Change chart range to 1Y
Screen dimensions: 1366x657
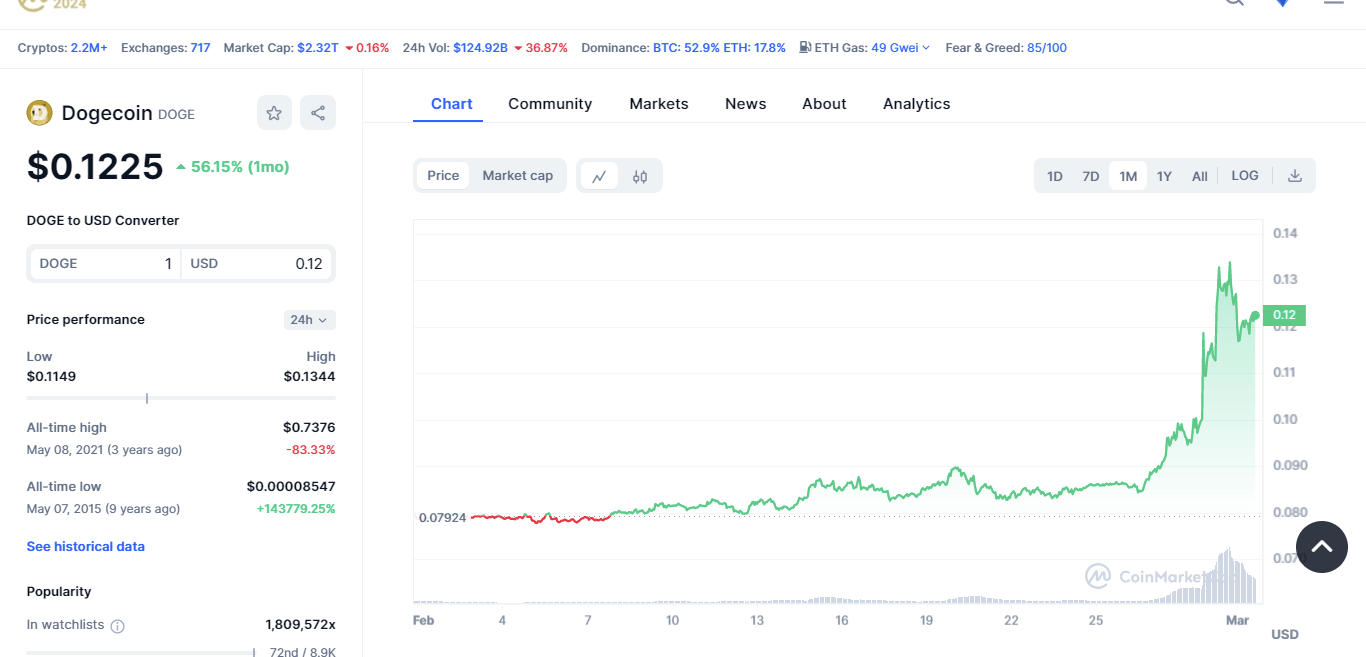(x=1164, y=176)
